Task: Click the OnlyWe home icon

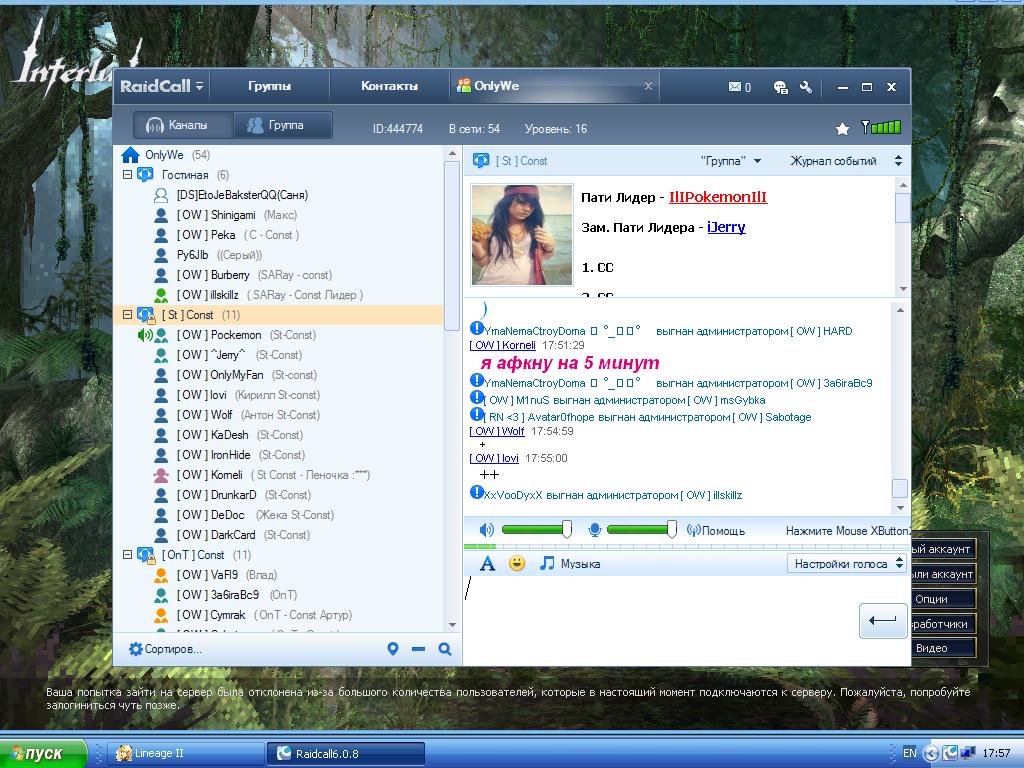Action: tap(131, 155)
